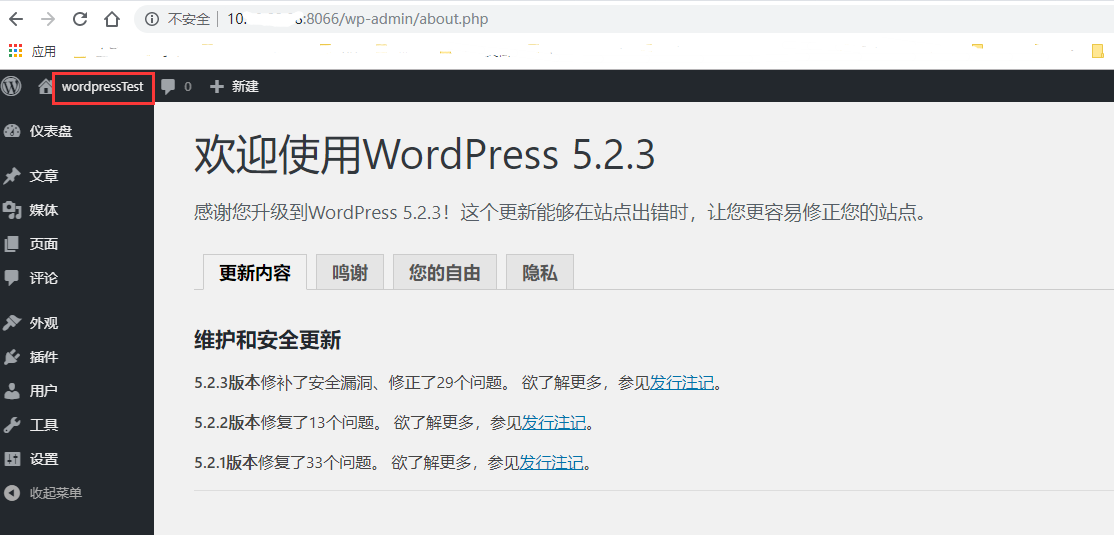
Task: Click the 维护和安全更新 heading
Action: point(268,340)
